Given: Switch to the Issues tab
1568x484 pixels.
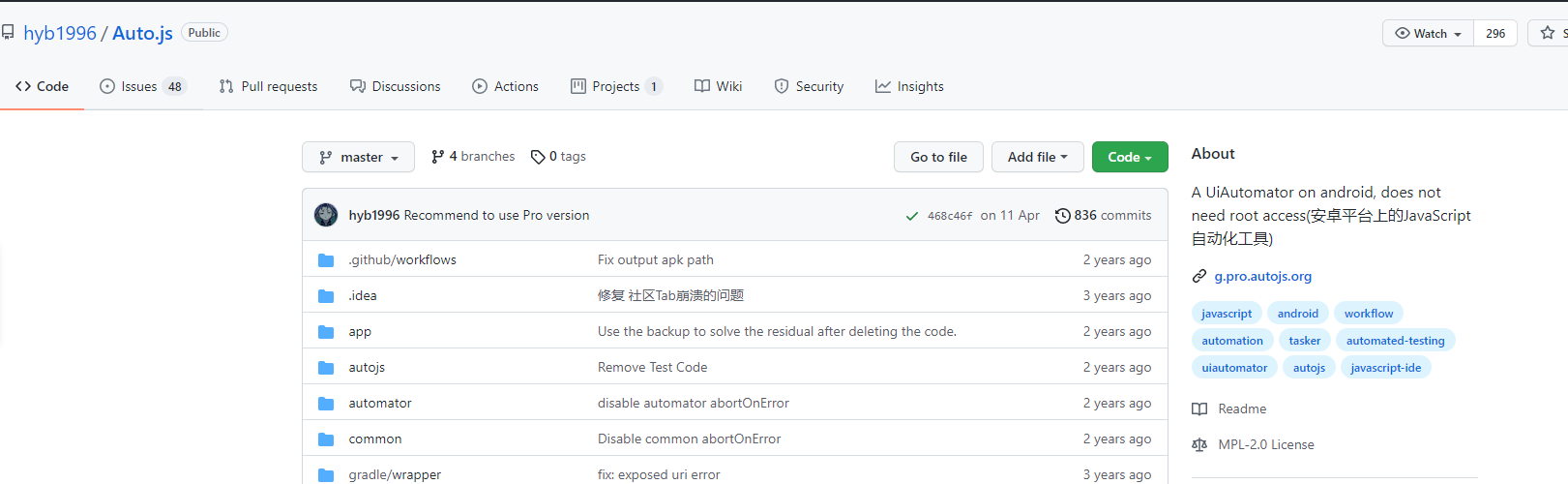Looking at the screenshot, I should pos(141,86).
